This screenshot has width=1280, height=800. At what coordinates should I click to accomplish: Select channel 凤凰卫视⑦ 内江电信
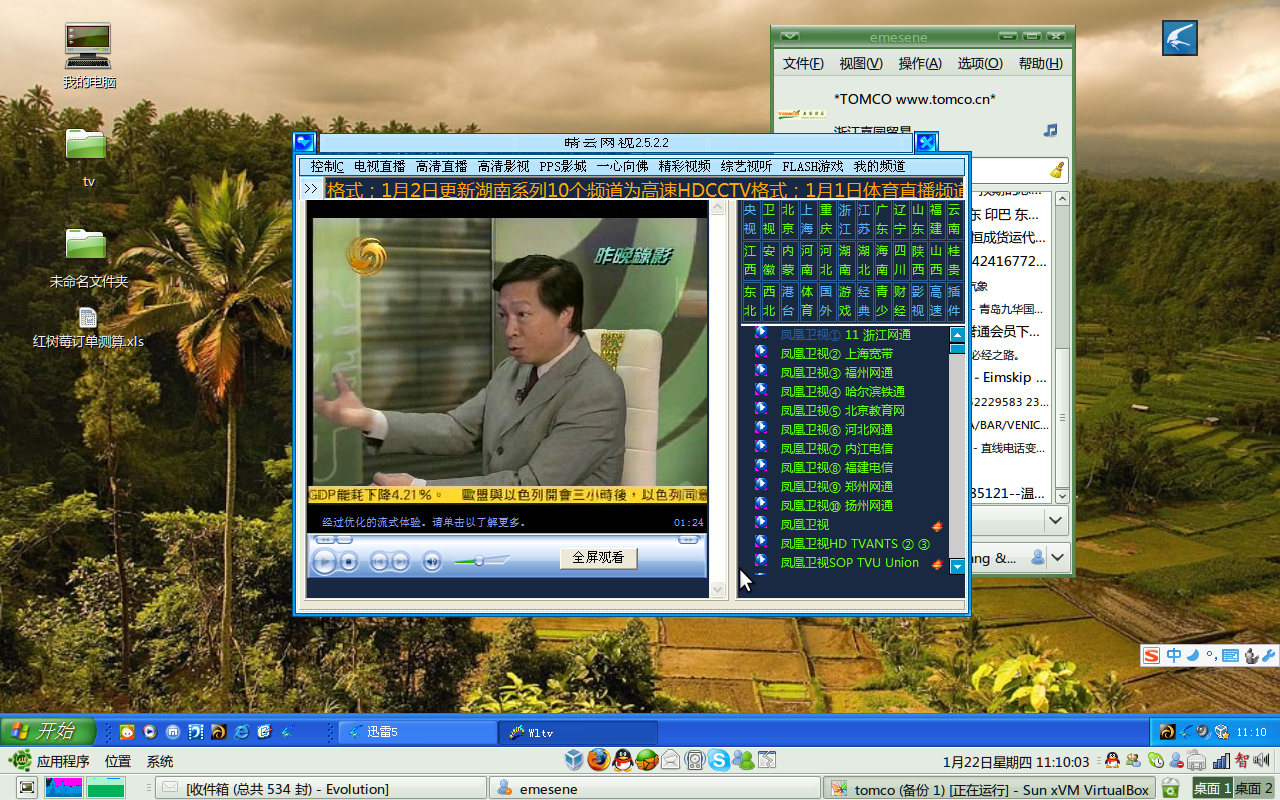837,449
